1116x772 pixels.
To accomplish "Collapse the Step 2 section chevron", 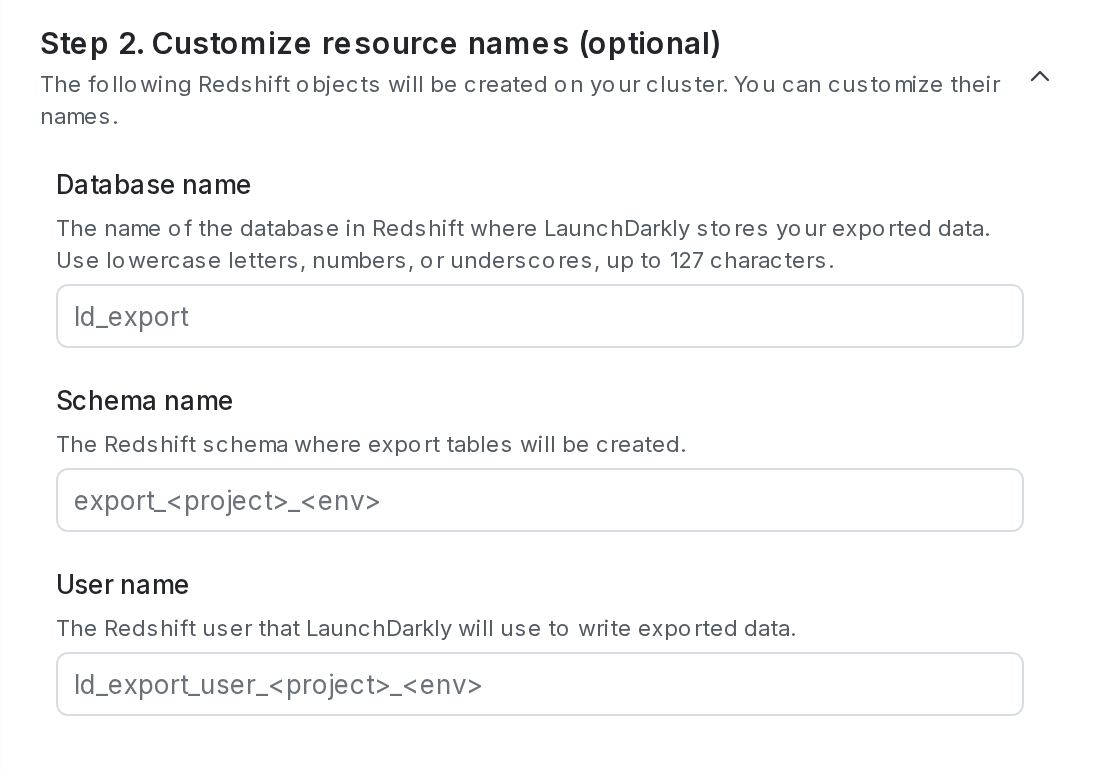I will 1040,76.
